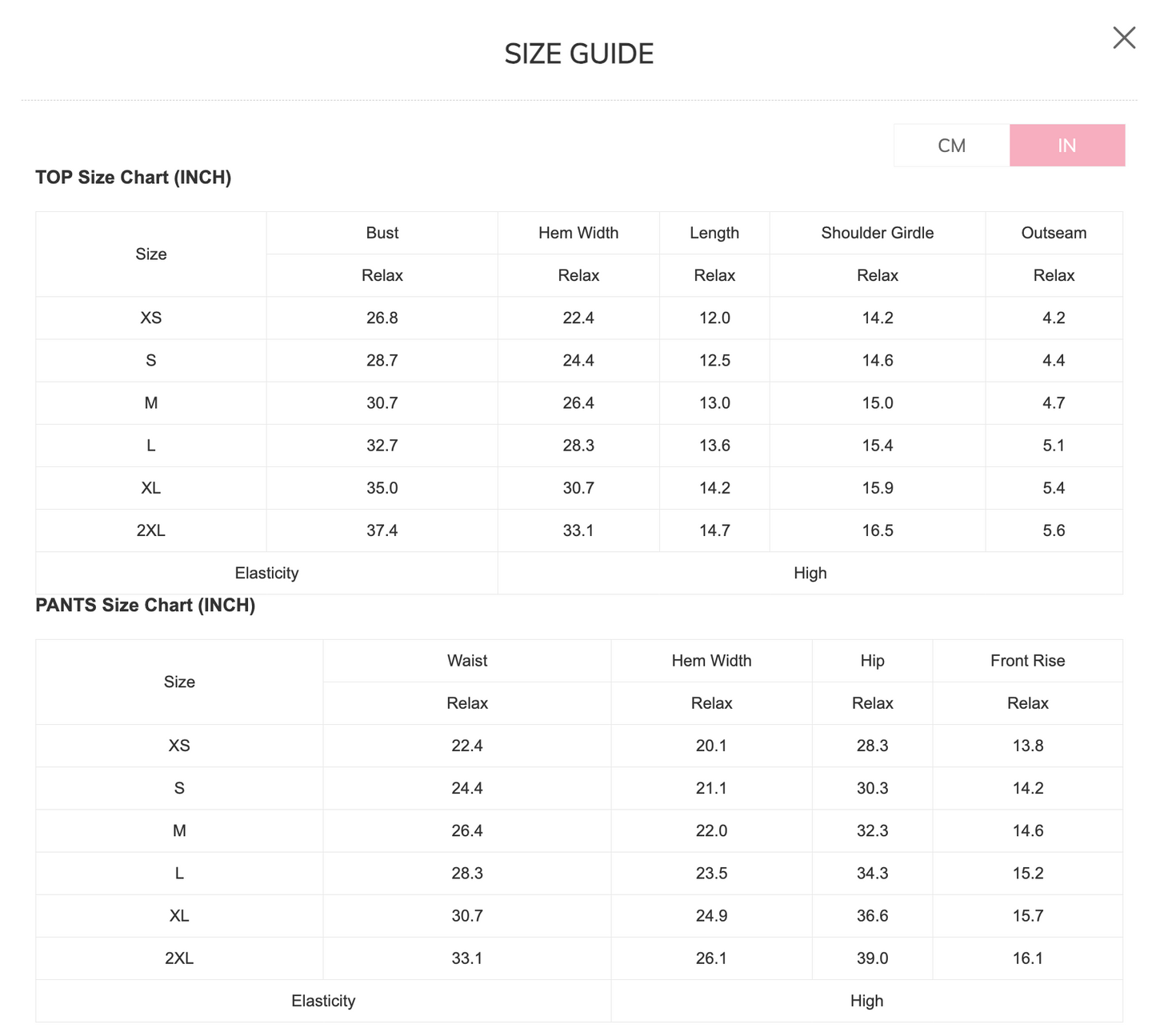Click the Hip column header

tap(872, 661)
